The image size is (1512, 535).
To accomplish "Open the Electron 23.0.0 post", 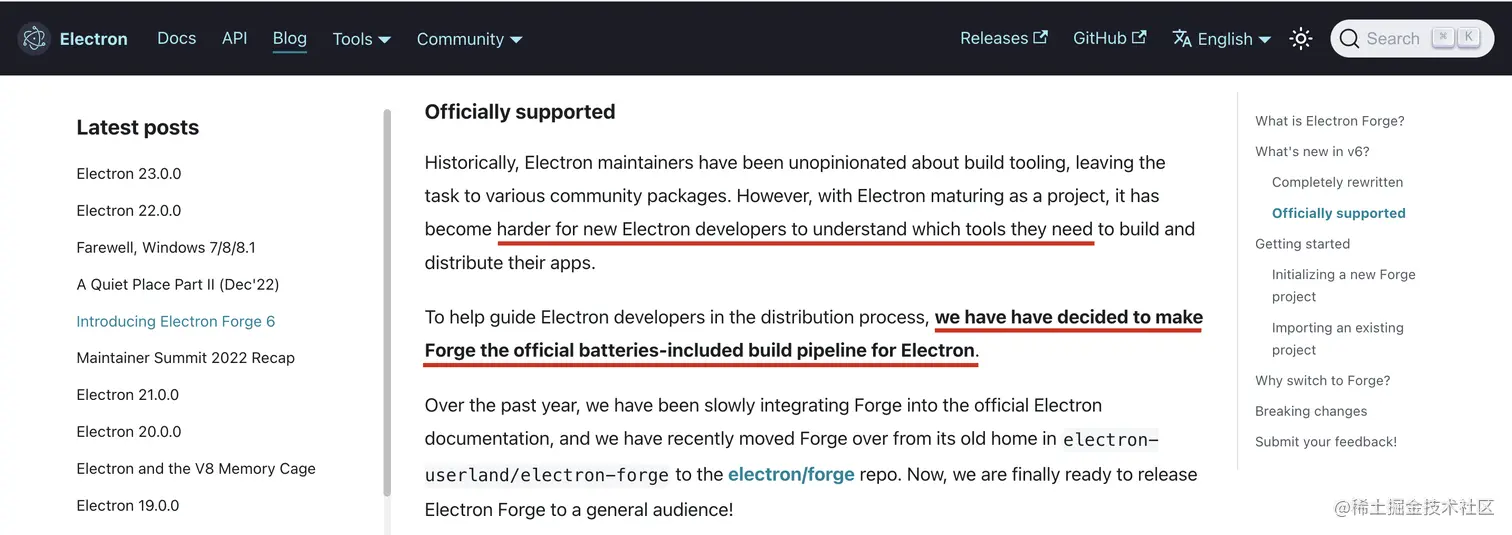I will [x=129, y=174].
